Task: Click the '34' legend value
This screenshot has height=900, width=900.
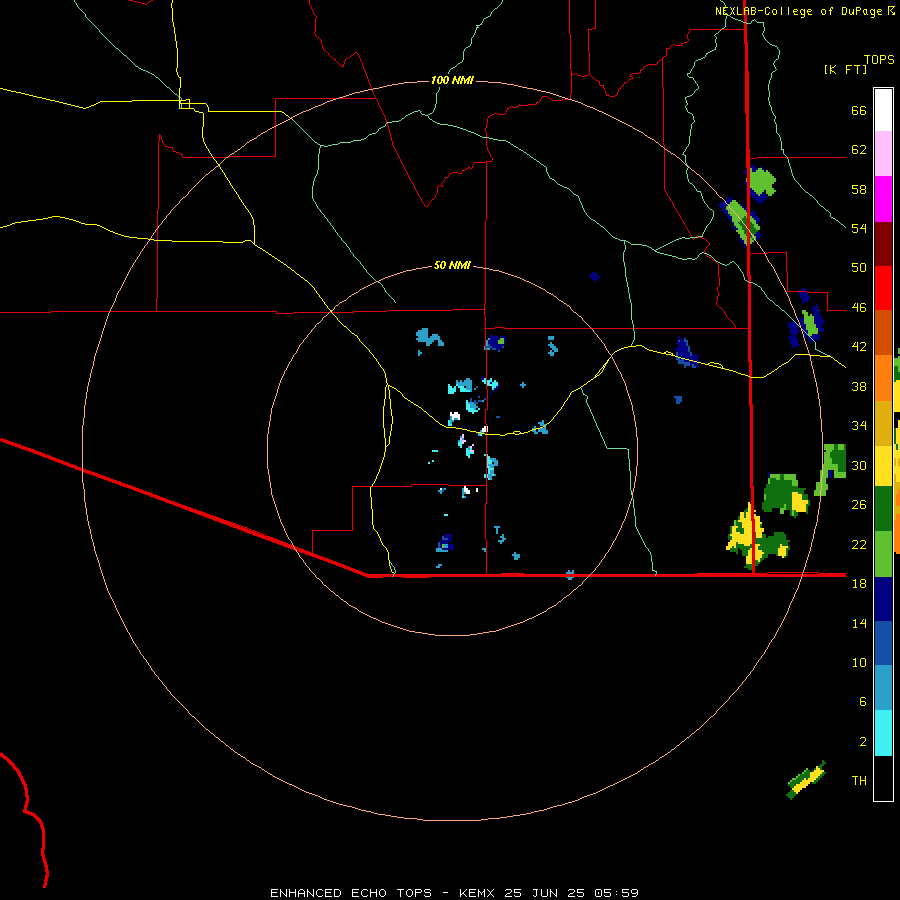Action: (x=859, y=426)
